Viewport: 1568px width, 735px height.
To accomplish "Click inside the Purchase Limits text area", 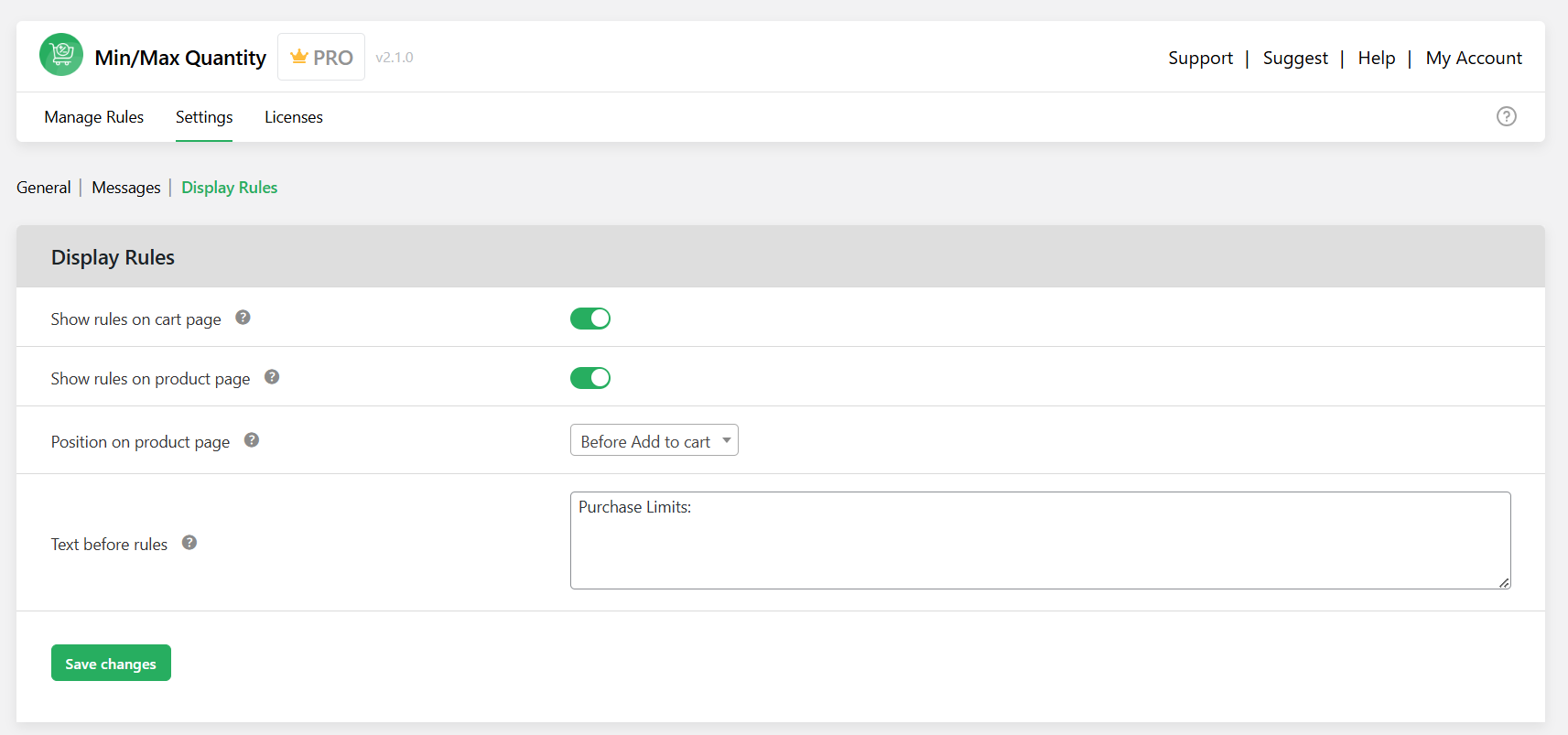I will point(1039,540).
